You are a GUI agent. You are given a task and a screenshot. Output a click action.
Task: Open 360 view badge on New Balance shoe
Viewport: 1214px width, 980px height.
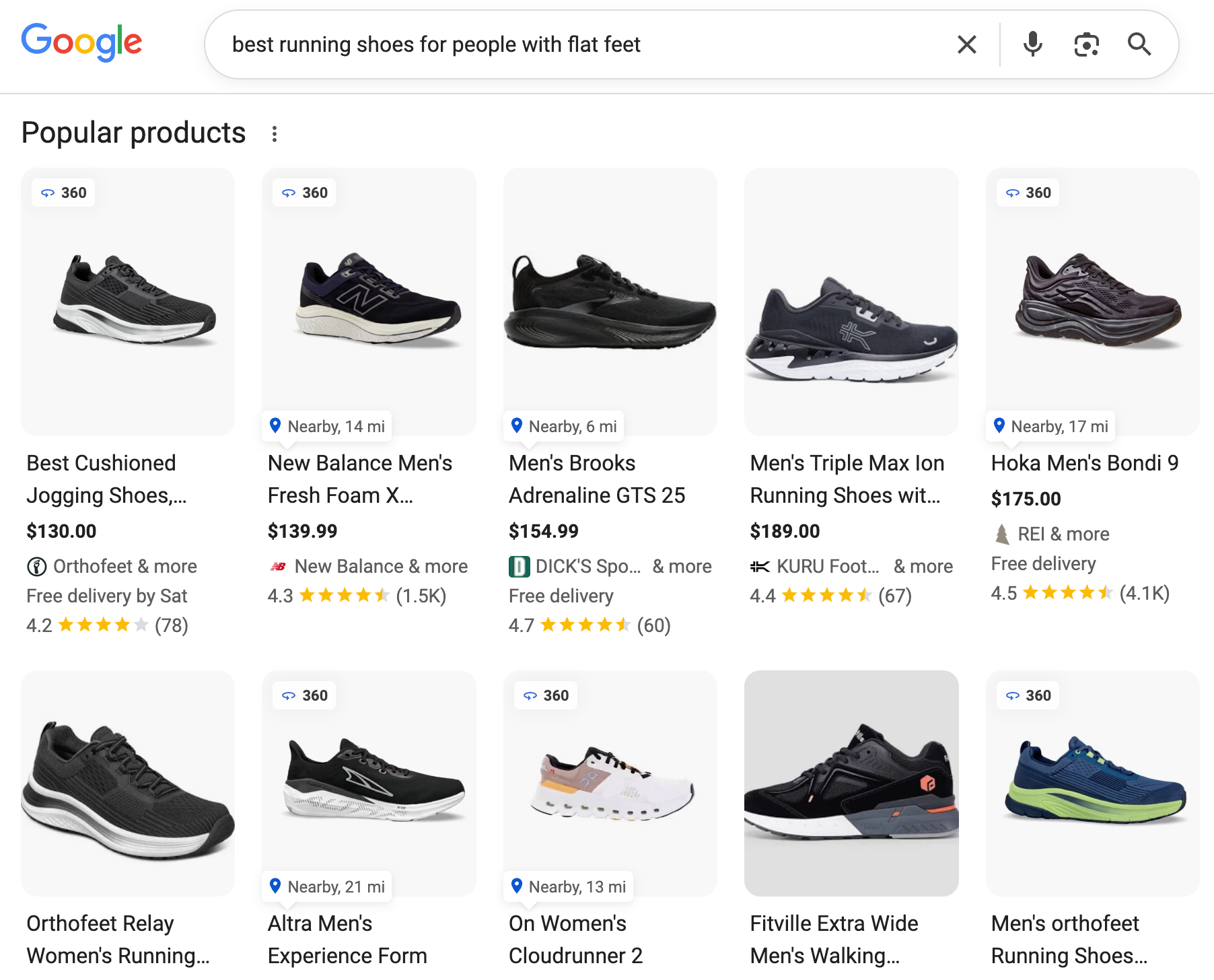[305, 193]
